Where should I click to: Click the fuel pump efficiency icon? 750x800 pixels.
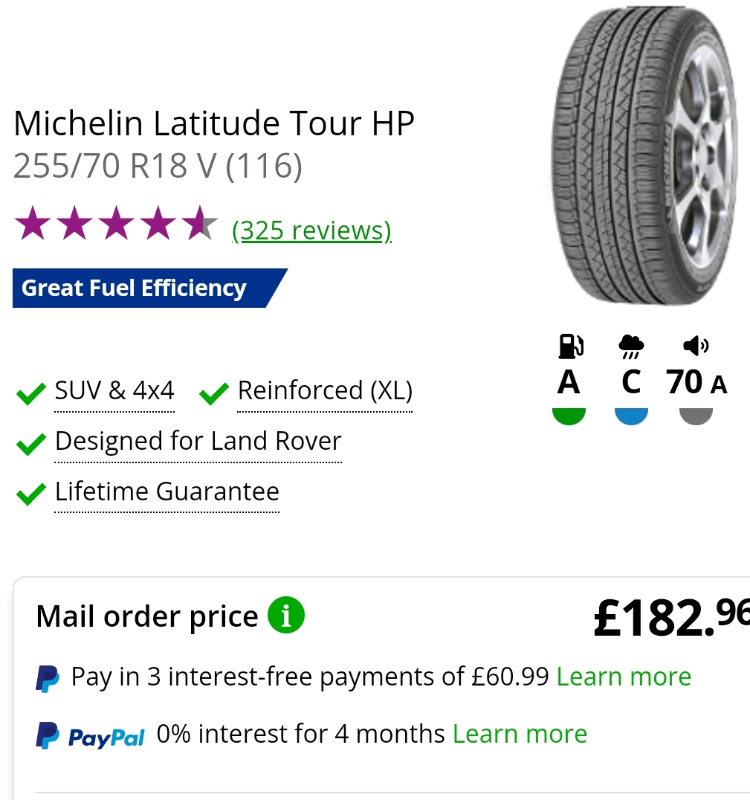[x=569, y=346]
